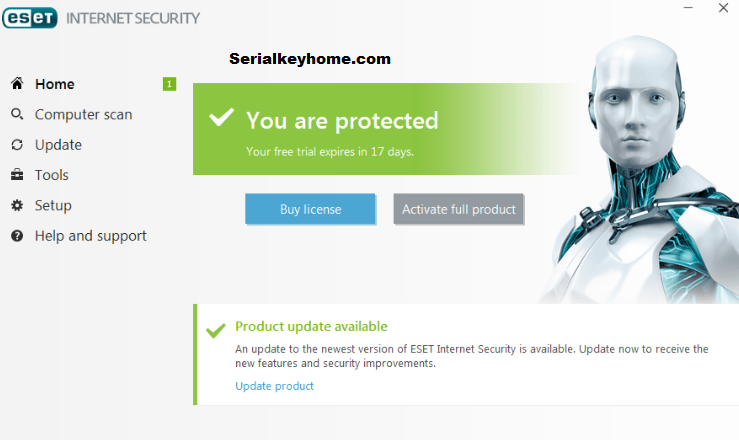
Task: Follow the Update product link
Action: click(x=274, y=386)
